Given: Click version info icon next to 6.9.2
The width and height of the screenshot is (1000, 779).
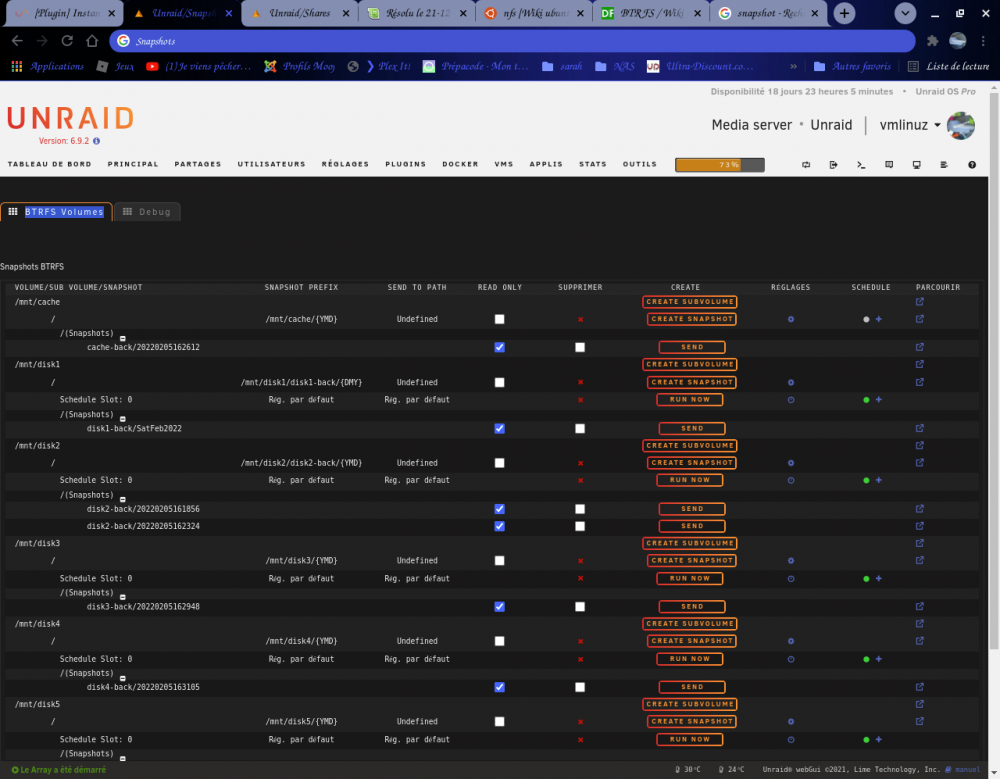Looking at the screenshot, I should [96, 141].
